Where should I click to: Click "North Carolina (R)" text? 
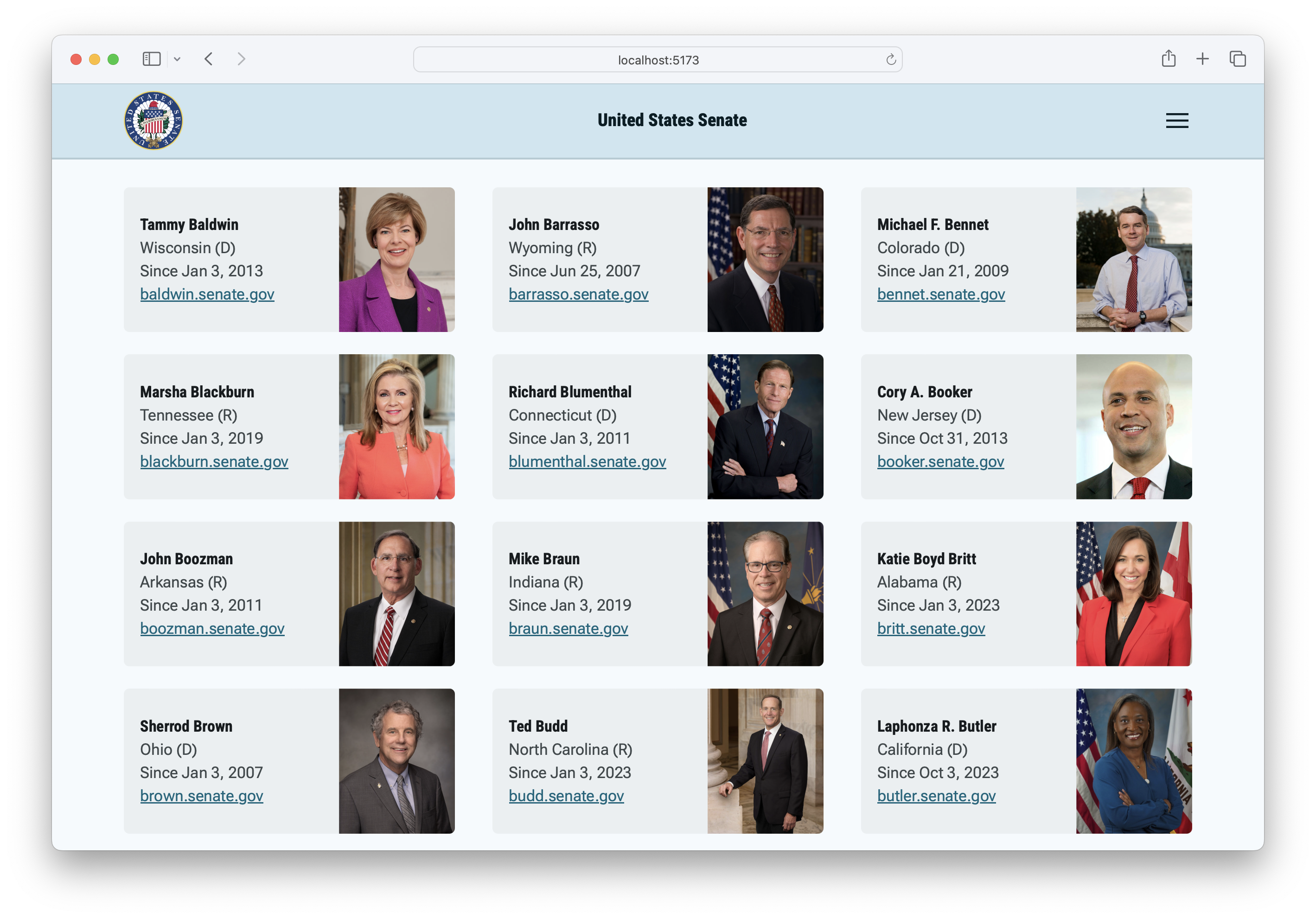point(570,749)
